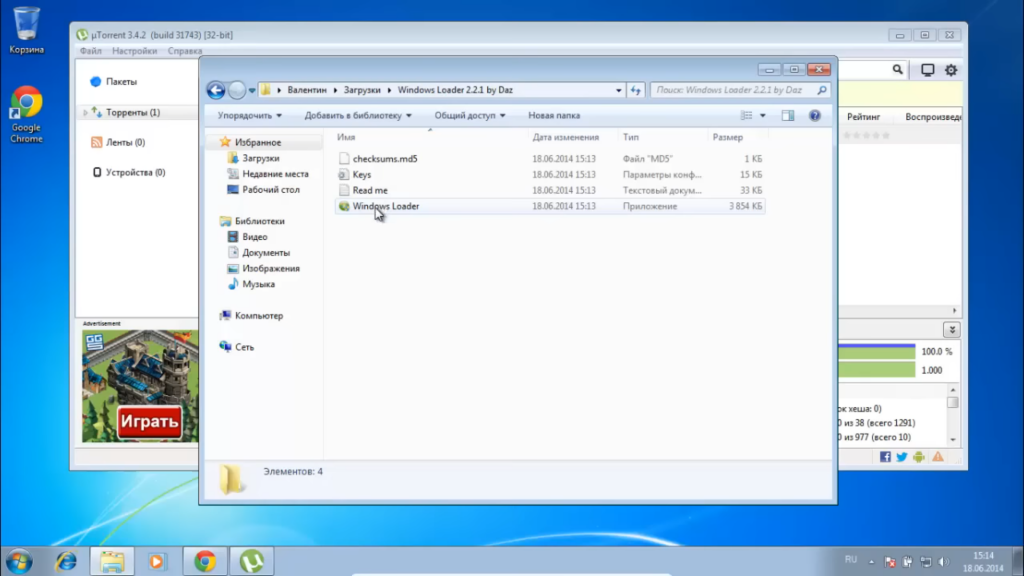Open the Изображения library
The image size is (1024, 576).
[270, 268]
